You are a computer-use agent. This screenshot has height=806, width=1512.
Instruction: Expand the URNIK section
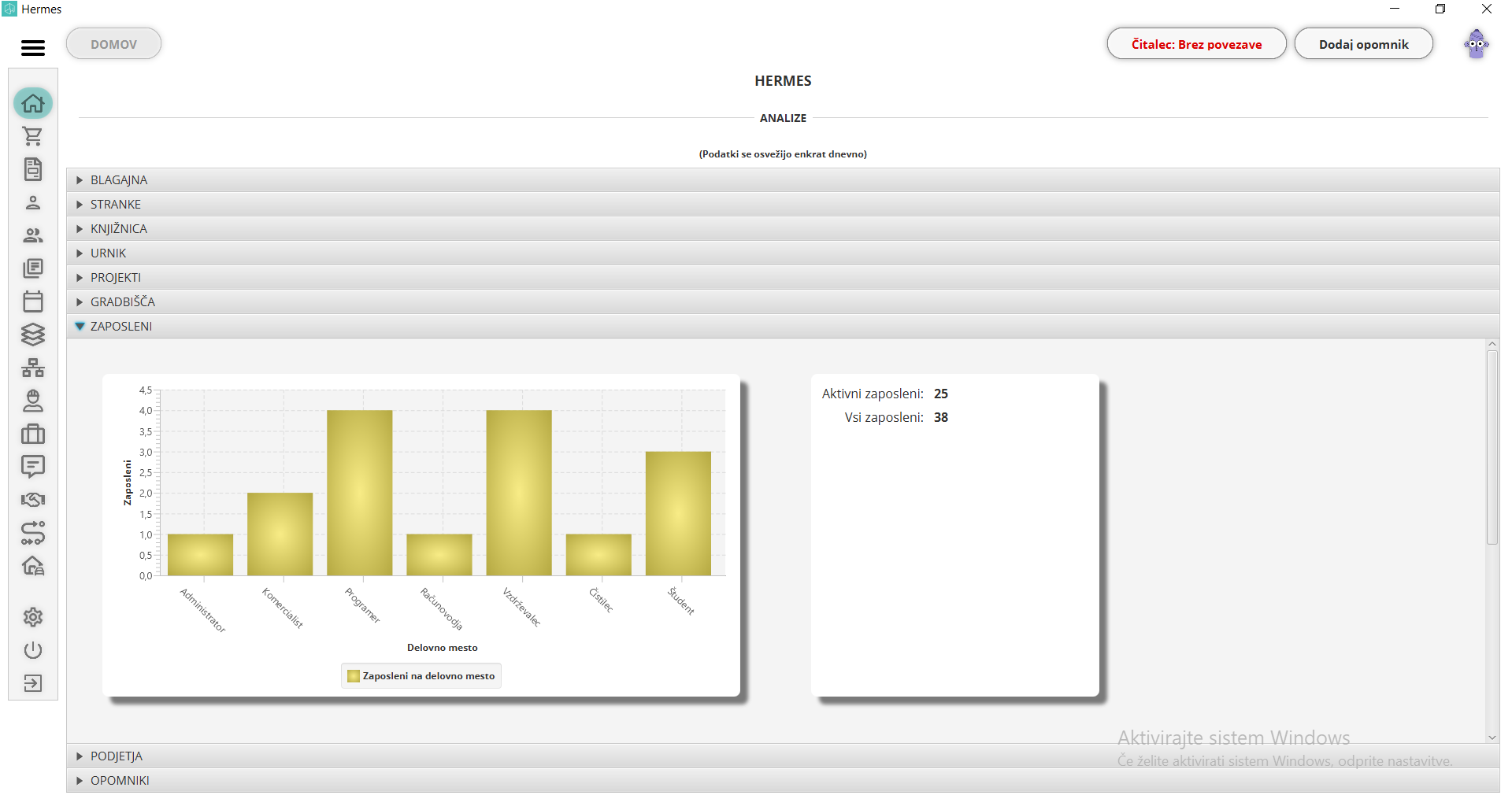pyautogui.click(x=783, y=253)
